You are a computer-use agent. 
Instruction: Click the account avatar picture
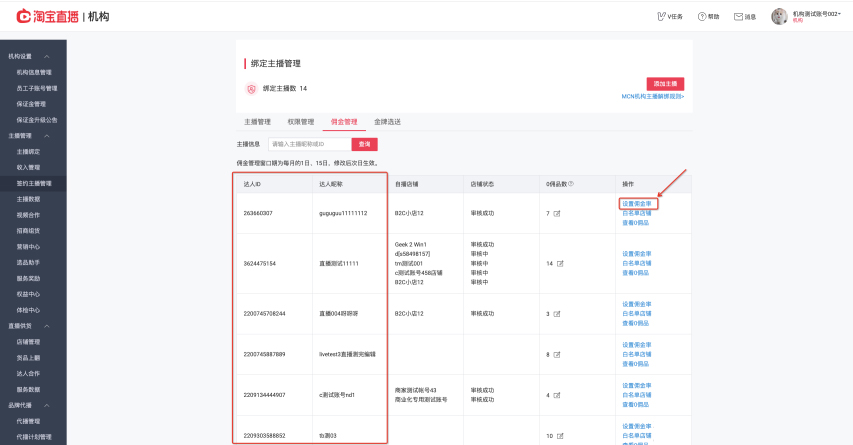779,16
